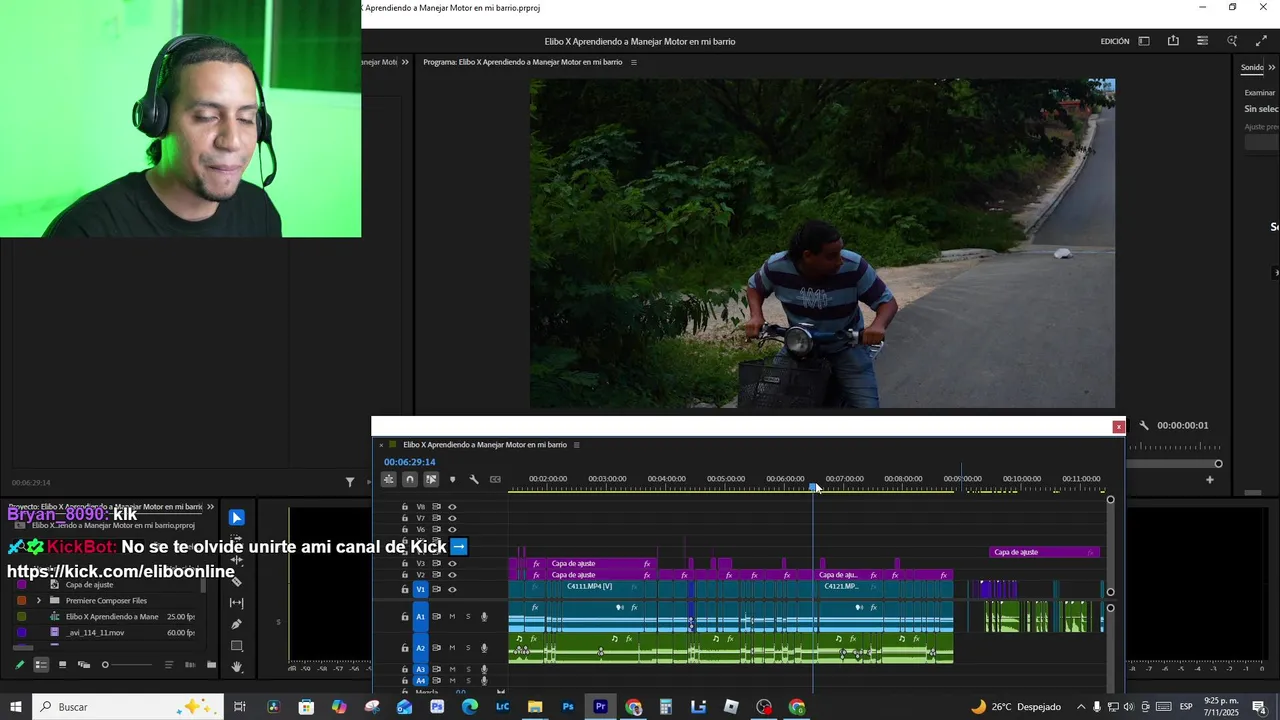Add a marker using timeline marker icon
The height and width of the screenshot is (720, 1280).
coord(452,479)
